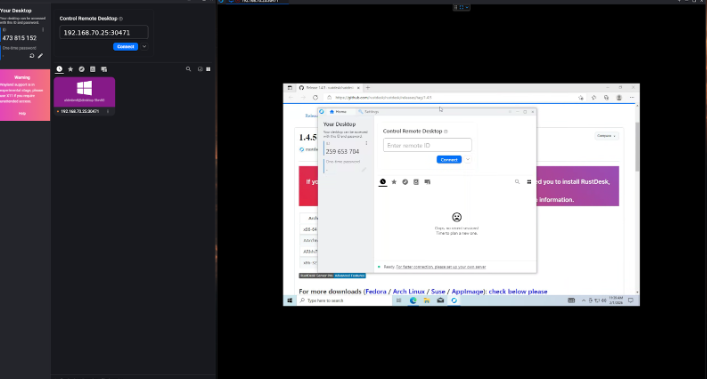Click 'check below please' link
Image resolution: width=707 pixels, height=379 pixels.
coord(518,292)
